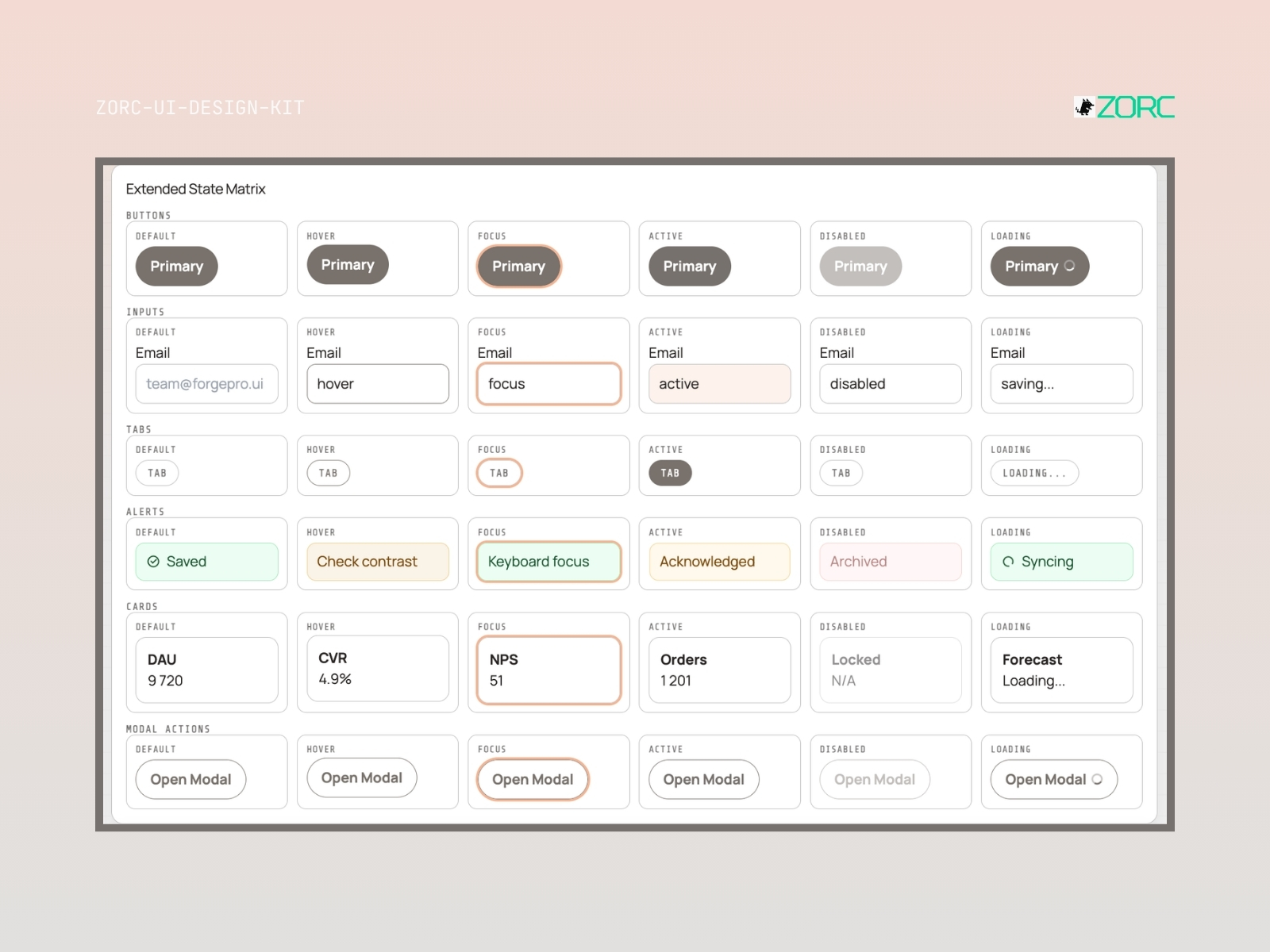
Task: Click the spinner on the loading Open Modal button
Action: click(1097, 779)
